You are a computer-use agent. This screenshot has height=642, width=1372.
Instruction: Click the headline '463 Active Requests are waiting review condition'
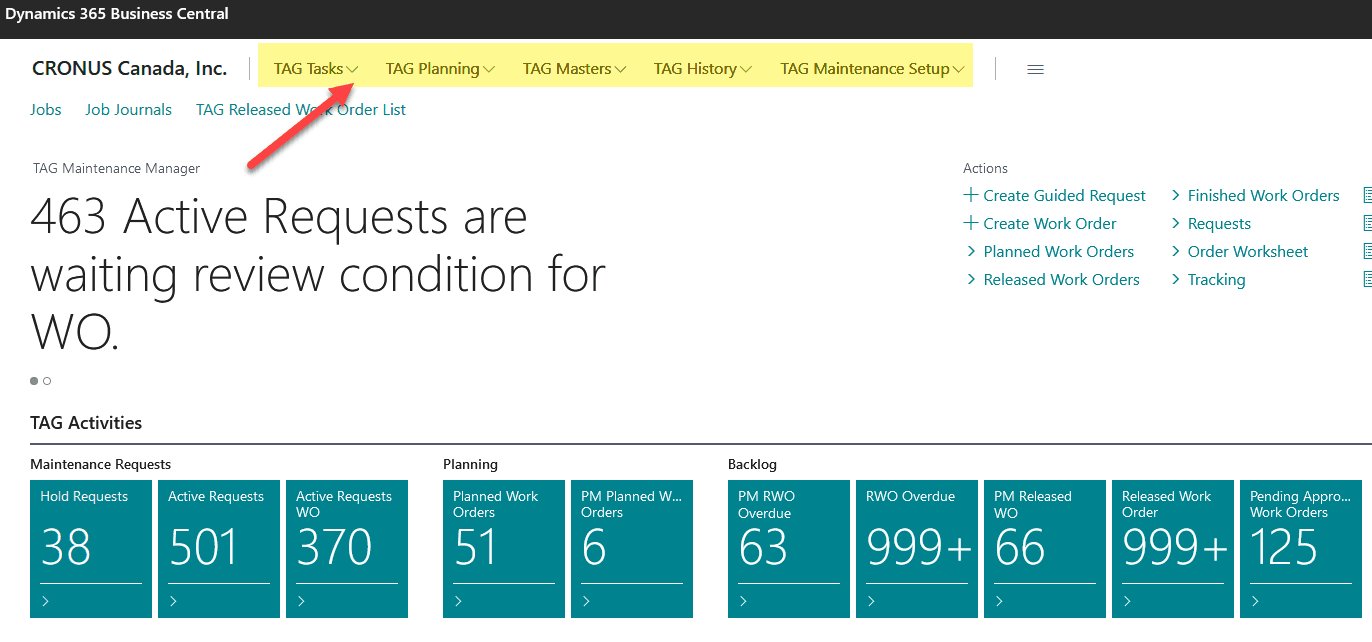pos(319,274)
